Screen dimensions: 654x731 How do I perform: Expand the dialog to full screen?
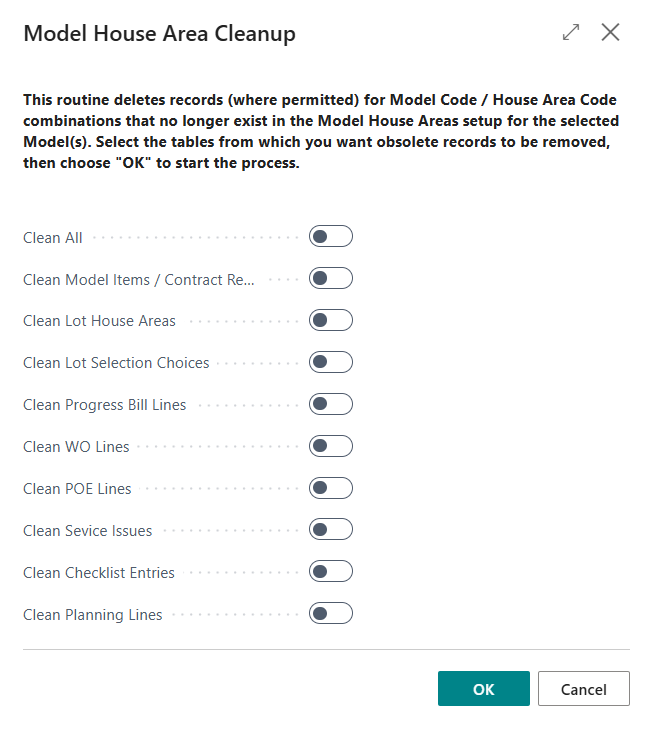point(571,33)
